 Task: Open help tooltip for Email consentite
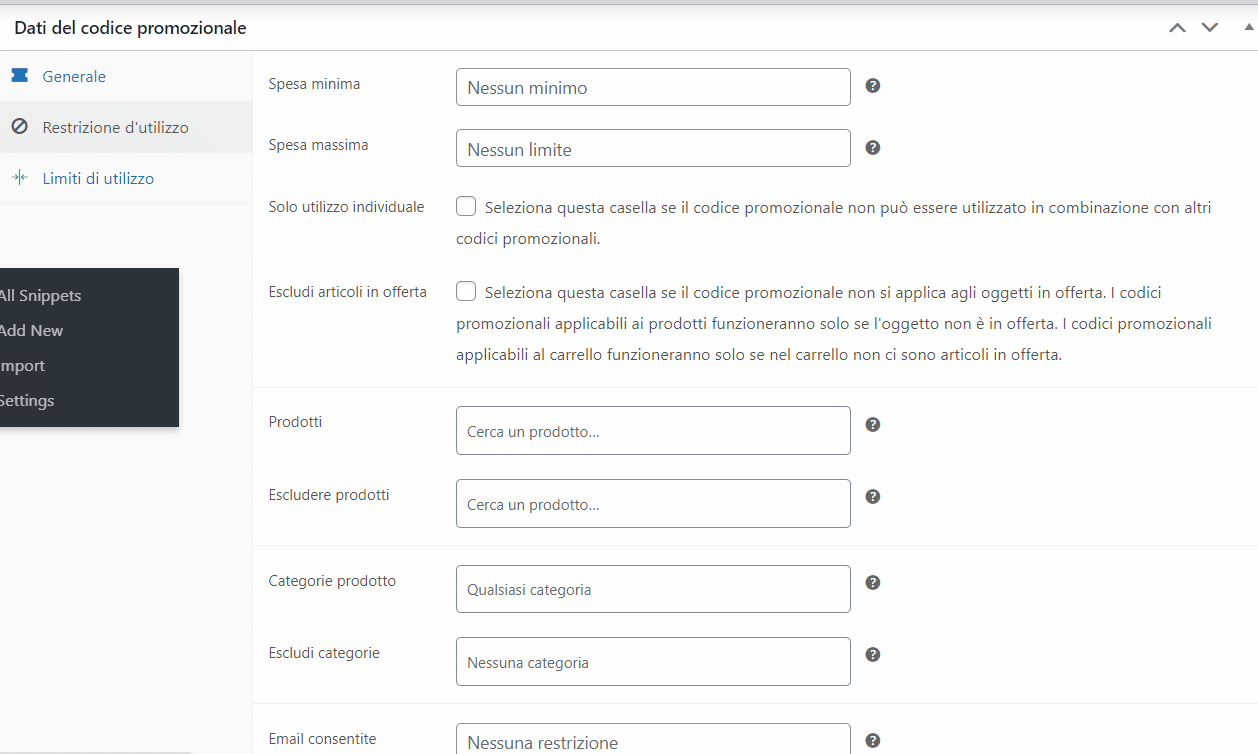pyautogui.click(x=872, y=740)
